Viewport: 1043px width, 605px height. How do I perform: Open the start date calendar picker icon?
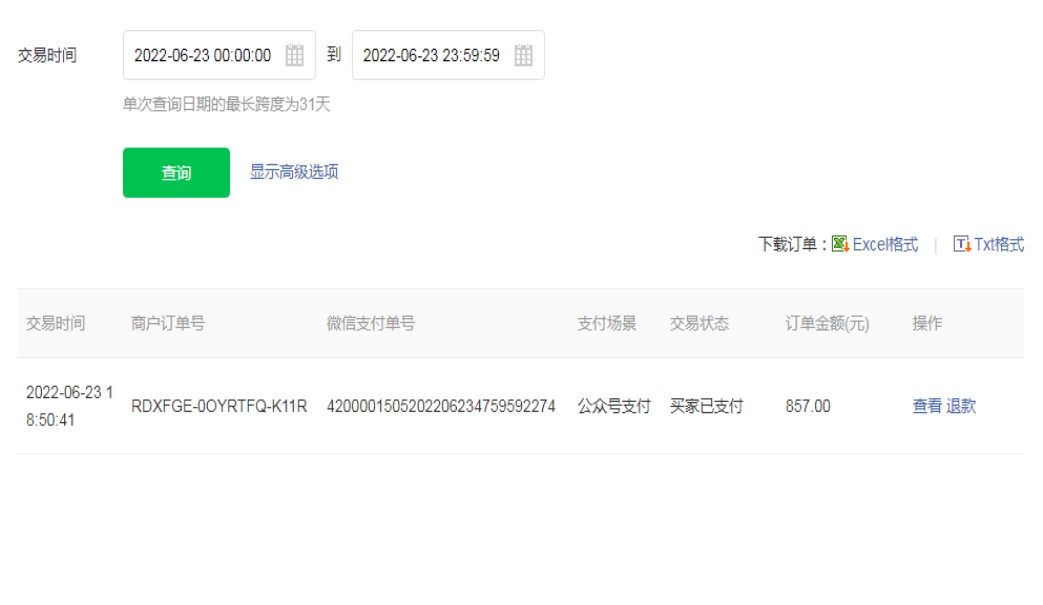[x=294, y=55]
